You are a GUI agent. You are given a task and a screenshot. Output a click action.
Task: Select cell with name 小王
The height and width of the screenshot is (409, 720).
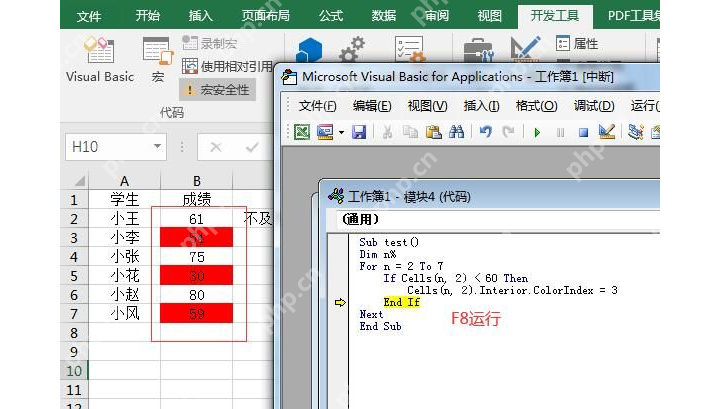(x=124, y=219)
